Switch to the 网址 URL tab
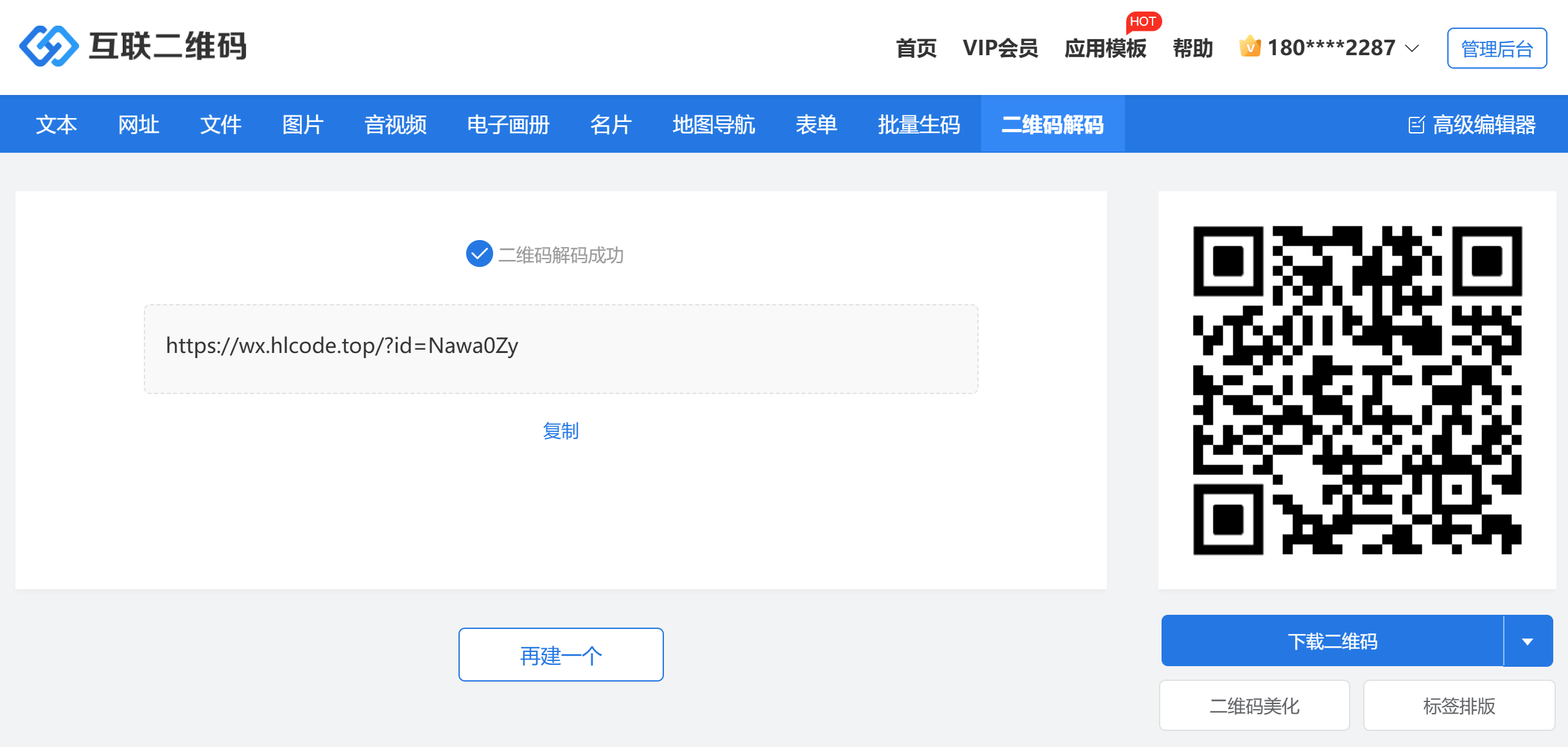This screenshot has height=747, width=1568. [139, 125]
